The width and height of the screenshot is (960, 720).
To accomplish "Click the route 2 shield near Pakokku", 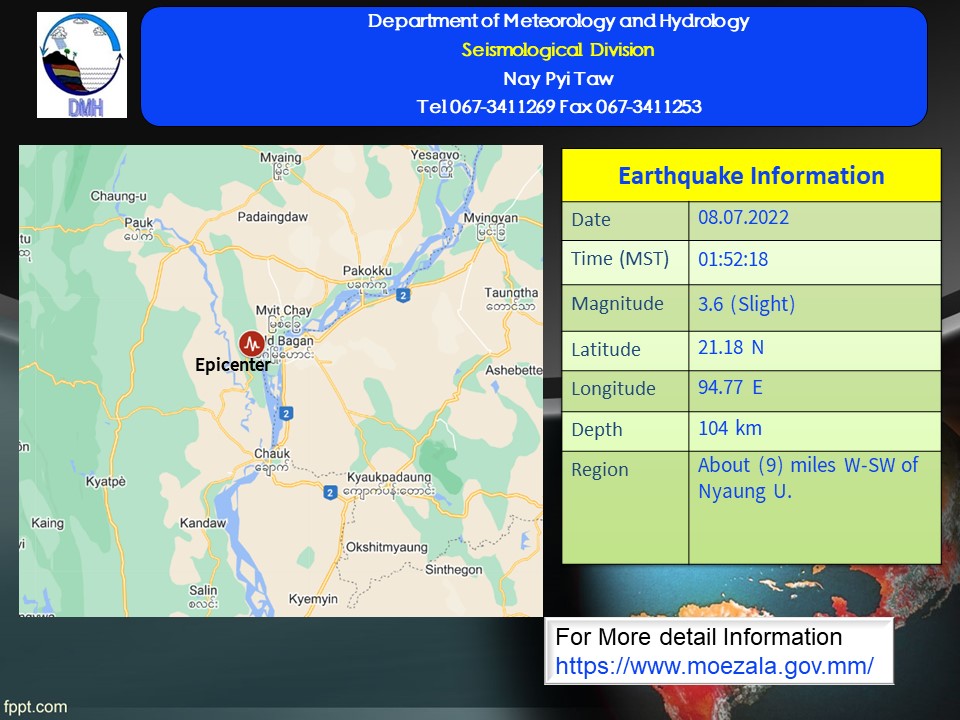I will [x=402, y=295].
